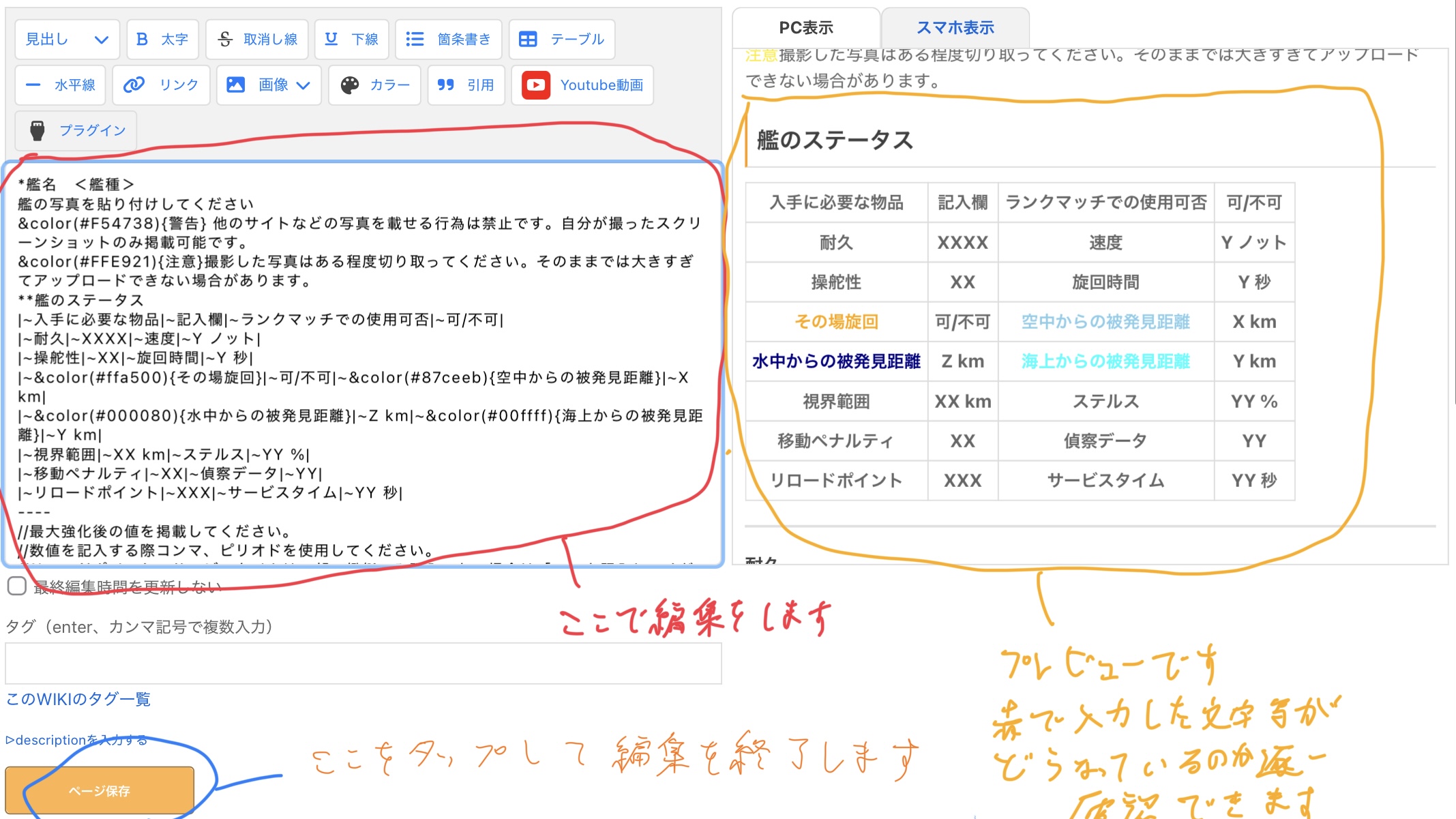Click the Youtube動画 icon
1456x819 pixels.
[536, 85]
